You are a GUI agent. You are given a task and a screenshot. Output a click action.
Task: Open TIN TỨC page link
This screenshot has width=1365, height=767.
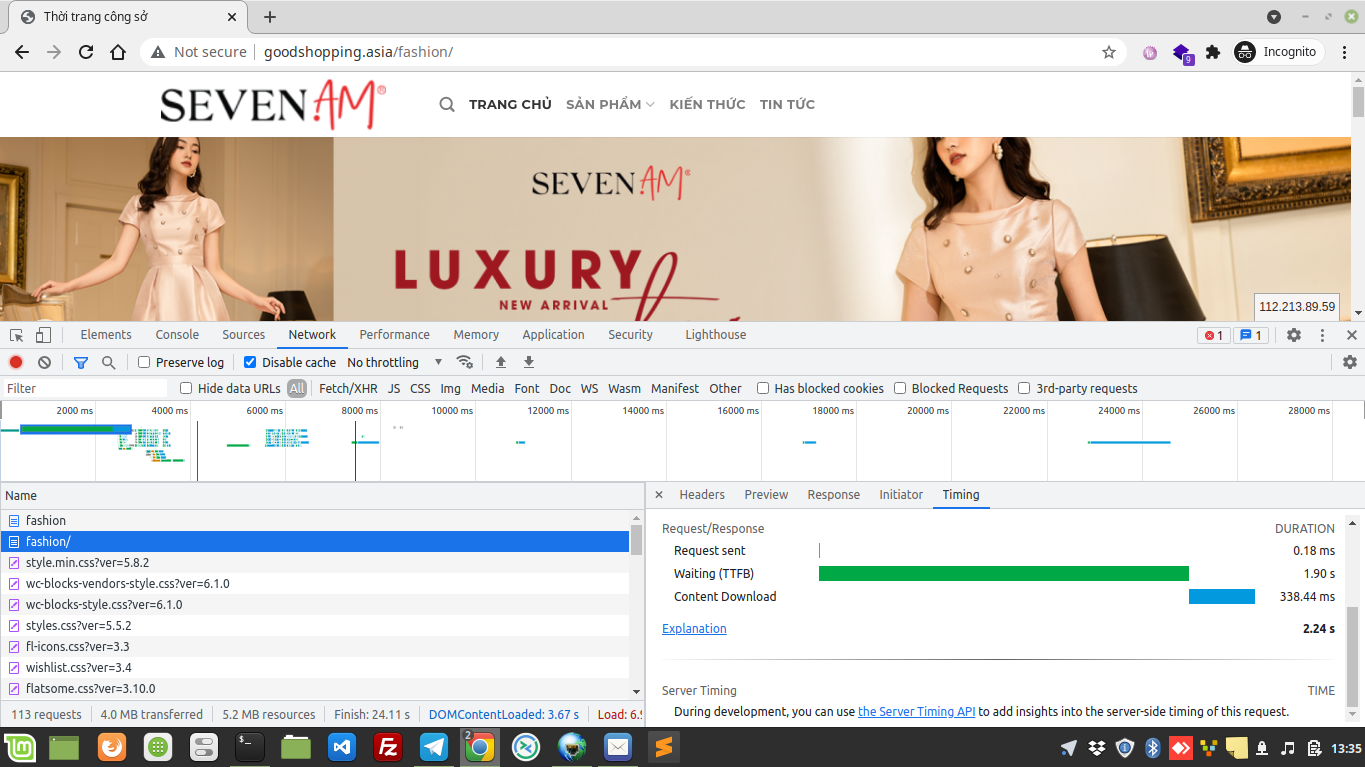787,104
